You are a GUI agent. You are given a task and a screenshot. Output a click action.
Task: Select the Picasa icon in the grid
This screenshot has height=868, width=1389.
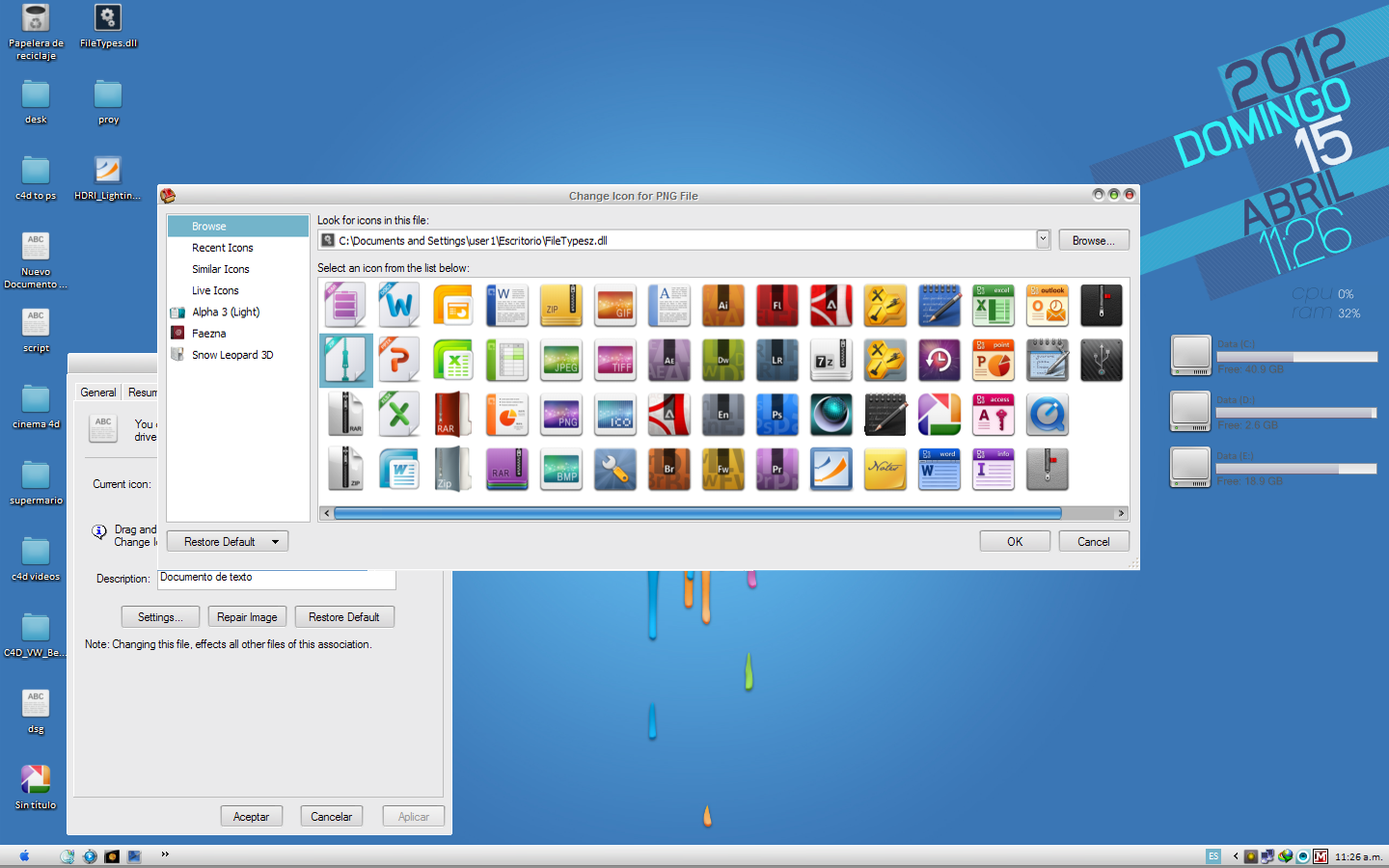940,415
